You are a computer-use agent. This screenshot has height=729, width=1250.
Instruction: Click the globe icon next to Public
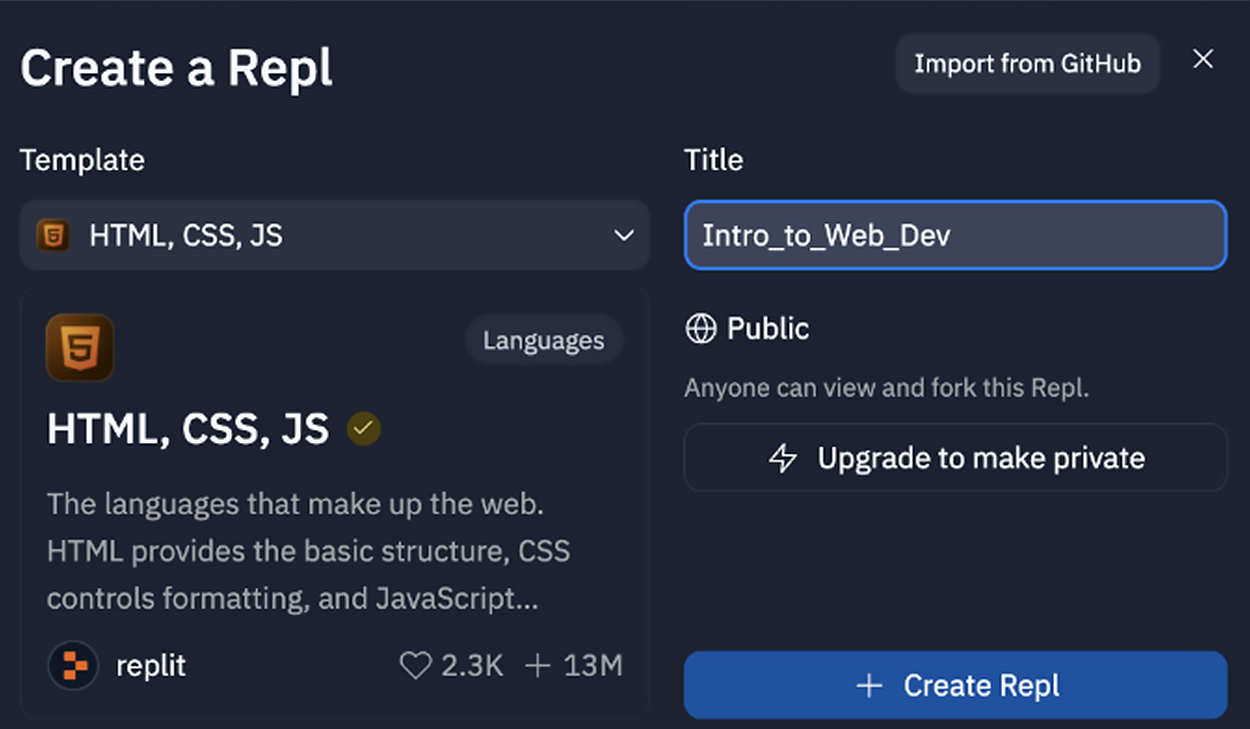click(x=701, y=328)
